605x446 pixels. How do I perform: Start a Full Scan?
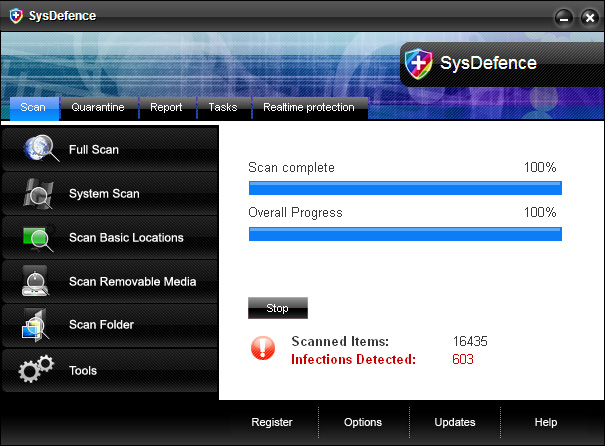[110, 149]
